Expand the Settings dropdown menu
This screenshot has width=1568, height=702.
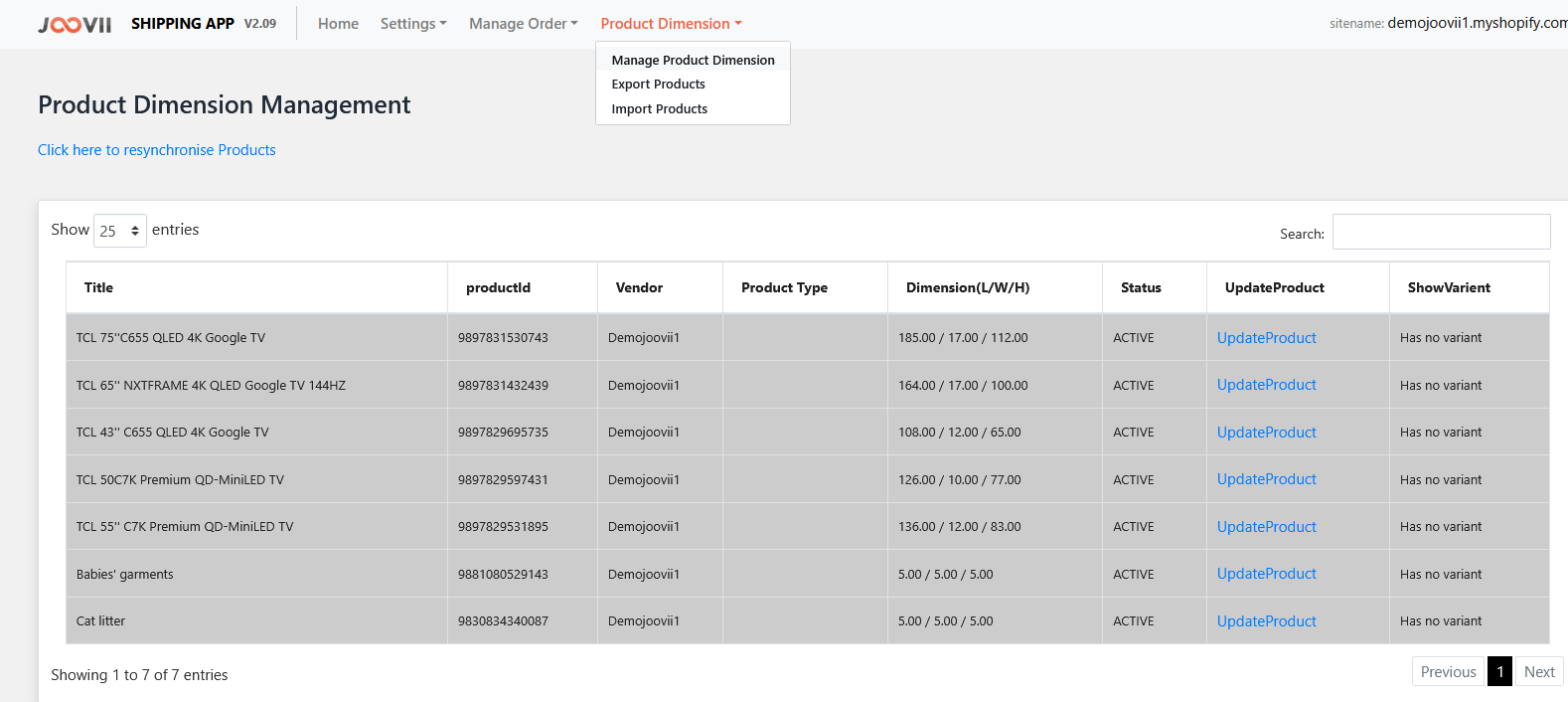[x=413, y=24]
